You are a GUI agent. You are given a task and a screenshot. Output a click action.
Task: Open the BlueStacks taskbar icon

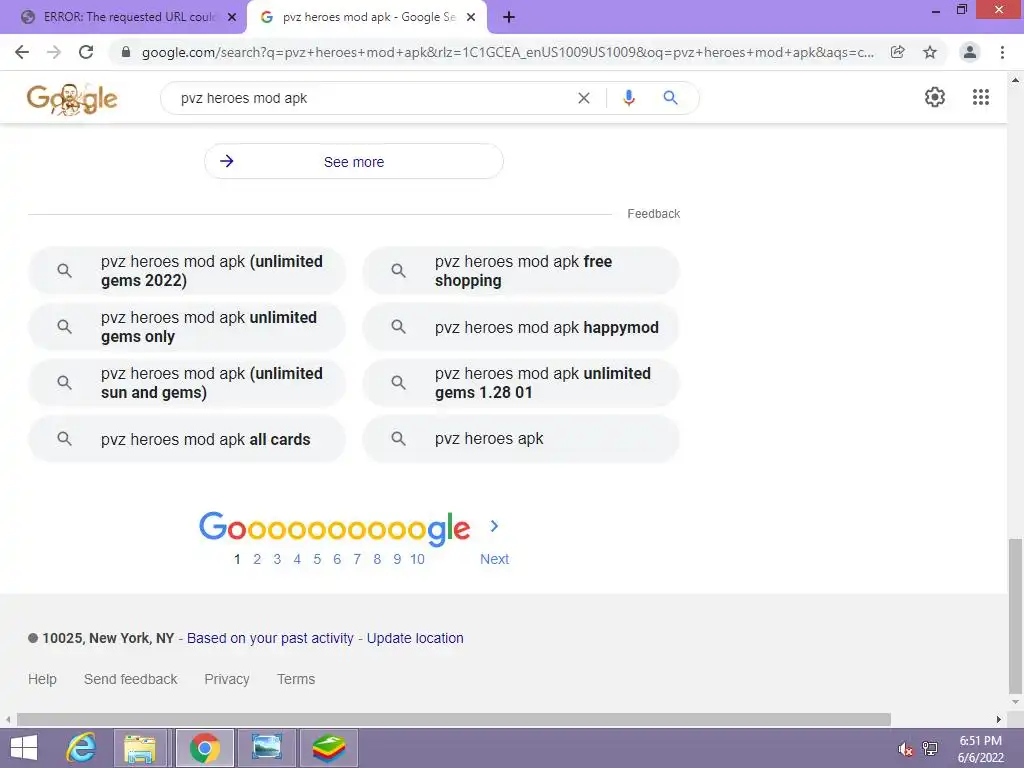click(328, 748)
